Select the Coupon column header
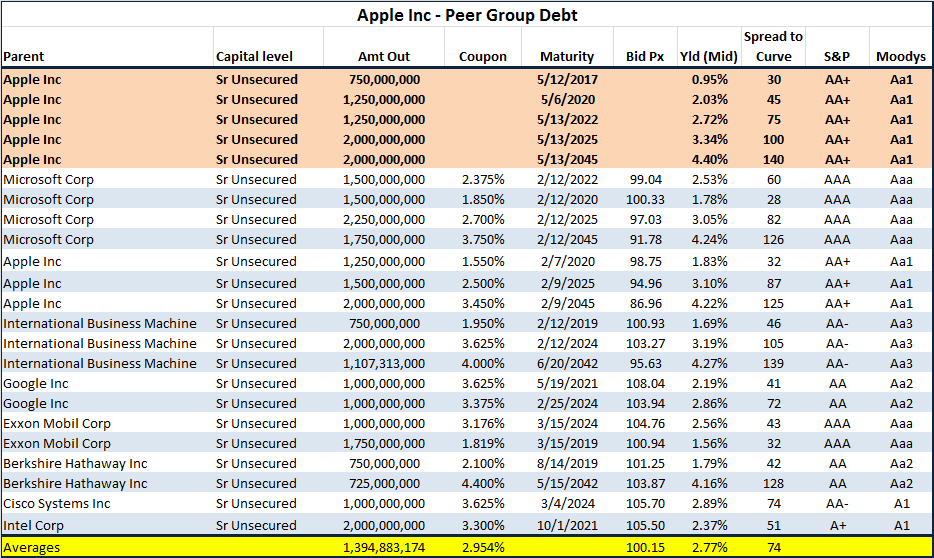The height and width of the screenshot is (558, 934). 482,57
